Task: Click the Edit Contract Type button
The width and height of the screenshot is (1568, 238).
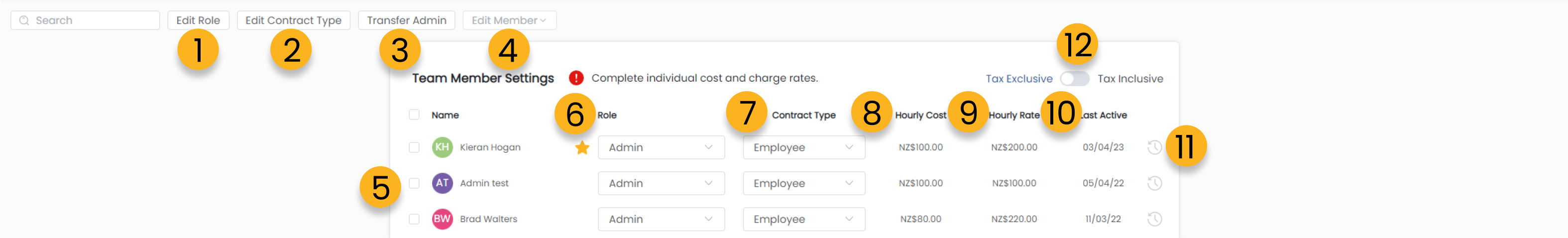Action: [293, 20]
